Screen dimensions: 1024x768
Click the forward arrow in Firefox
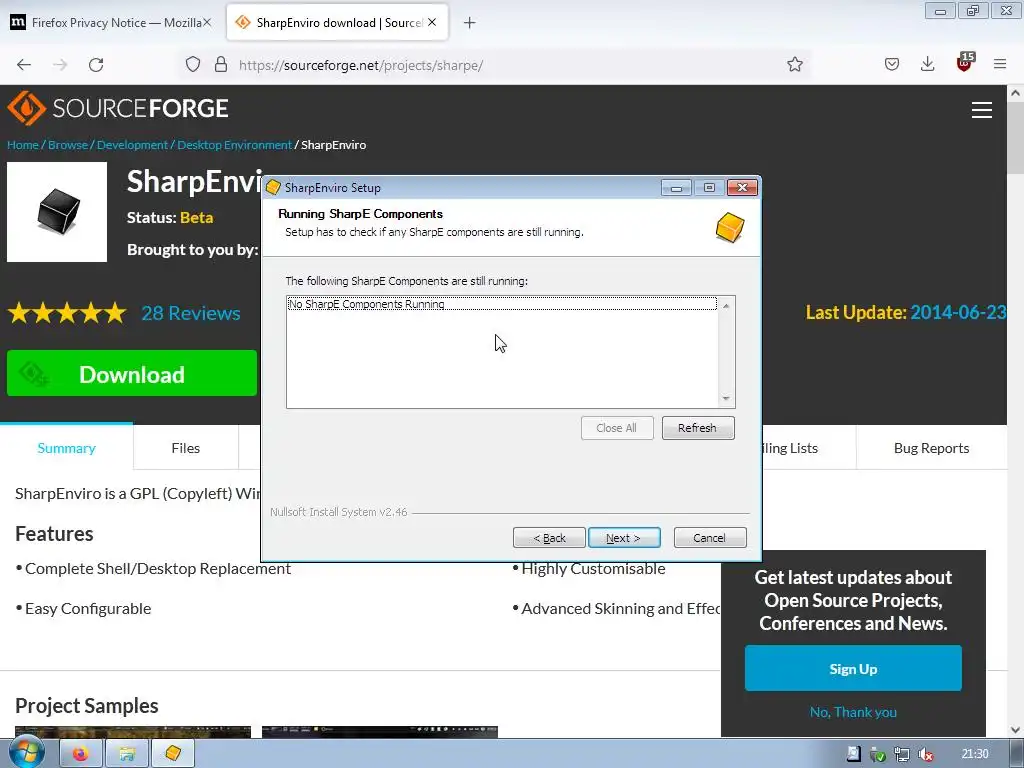point(60,65)
